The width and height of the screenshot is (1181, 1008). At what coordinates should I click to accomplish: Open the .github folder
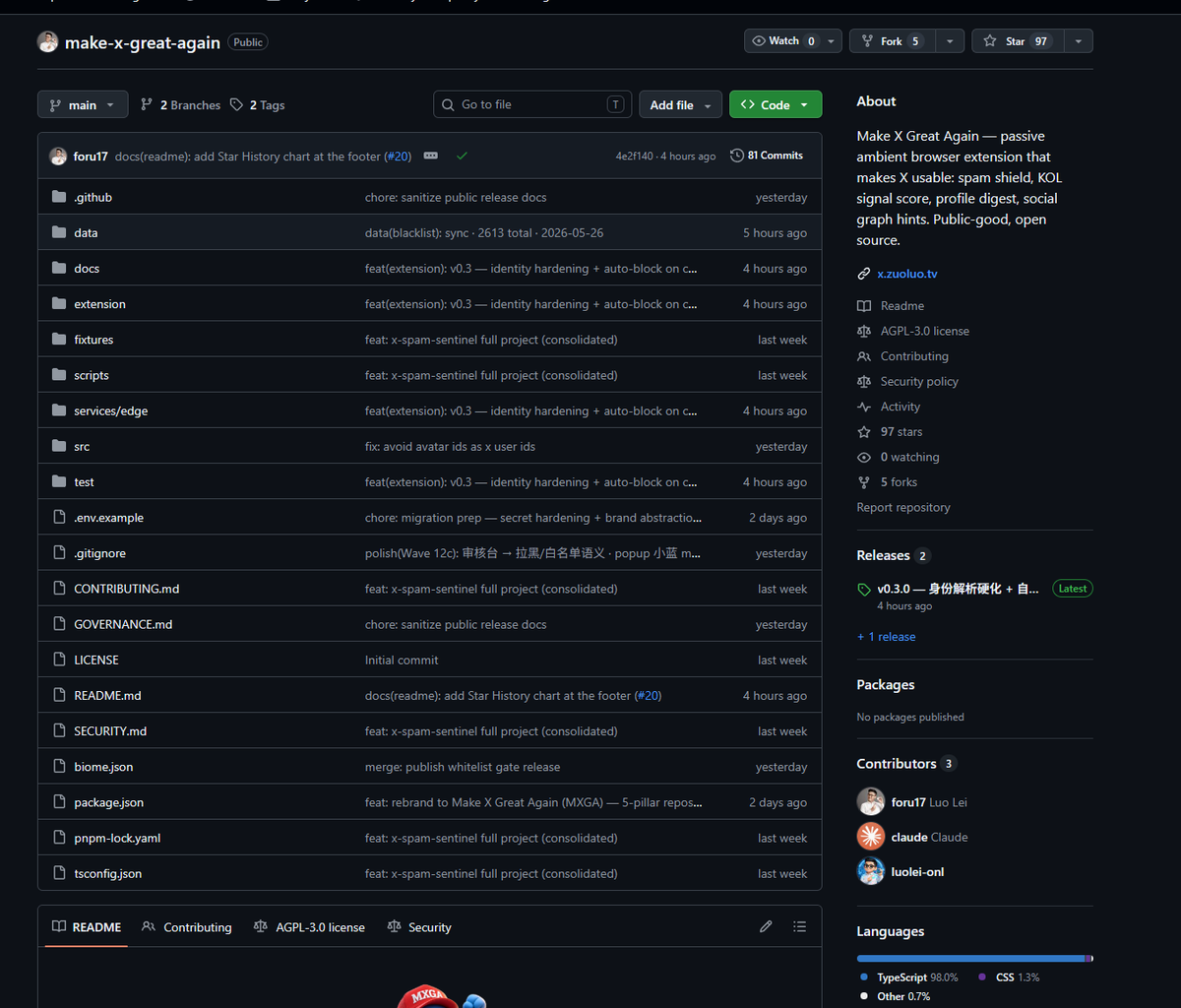[93, 197]
